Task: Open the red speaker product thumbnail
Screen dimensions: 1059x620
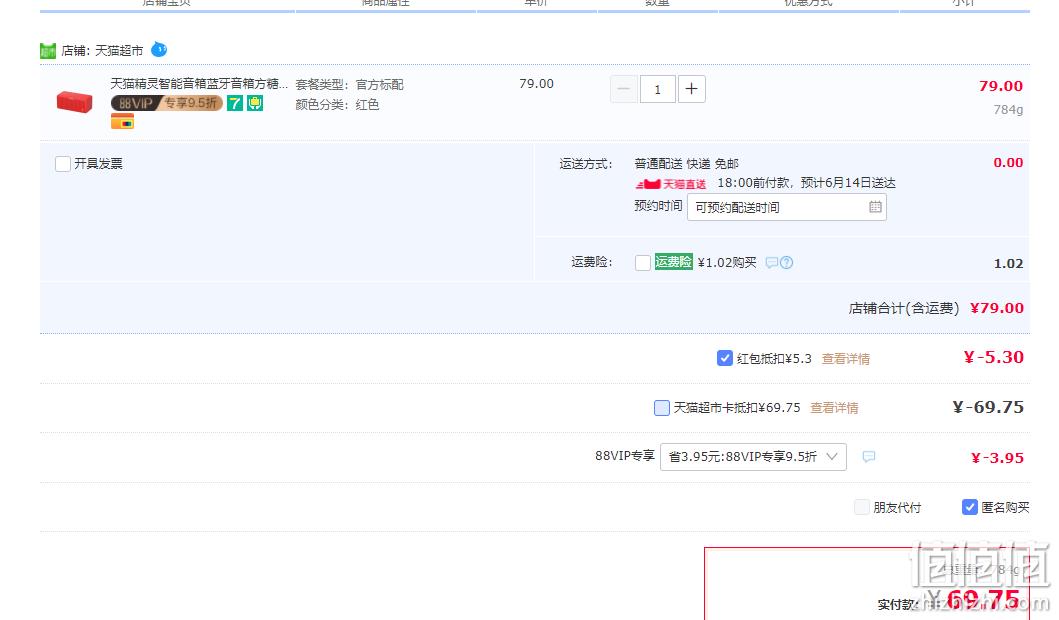Action: click(x=74, y=102)
